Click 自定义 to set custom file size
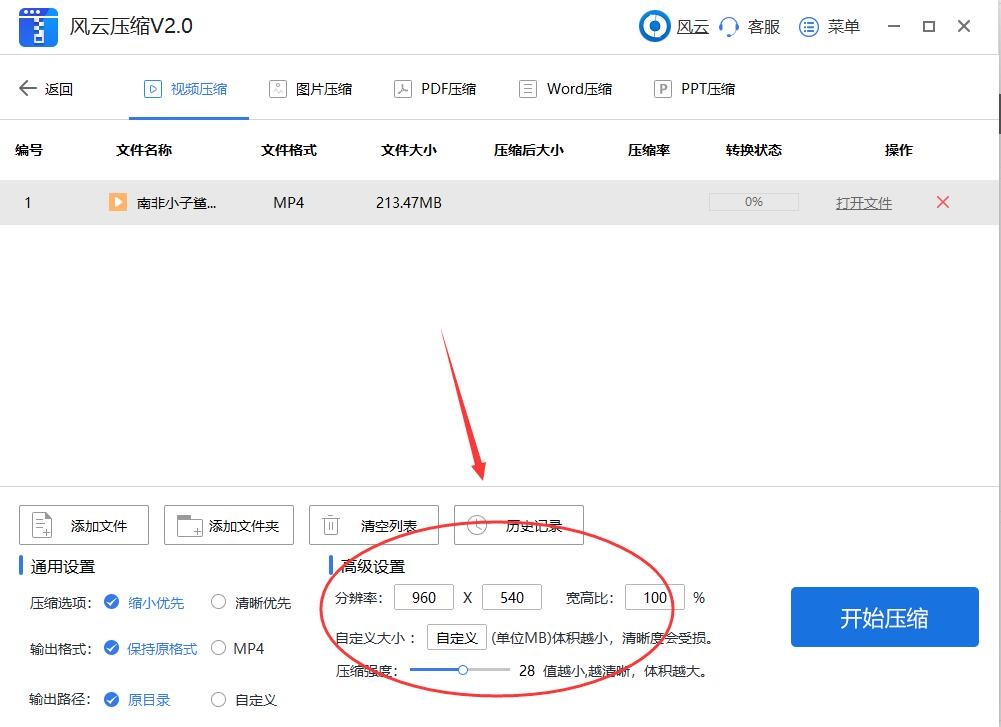The image size is (1001, 727). [x=456, y=637]
